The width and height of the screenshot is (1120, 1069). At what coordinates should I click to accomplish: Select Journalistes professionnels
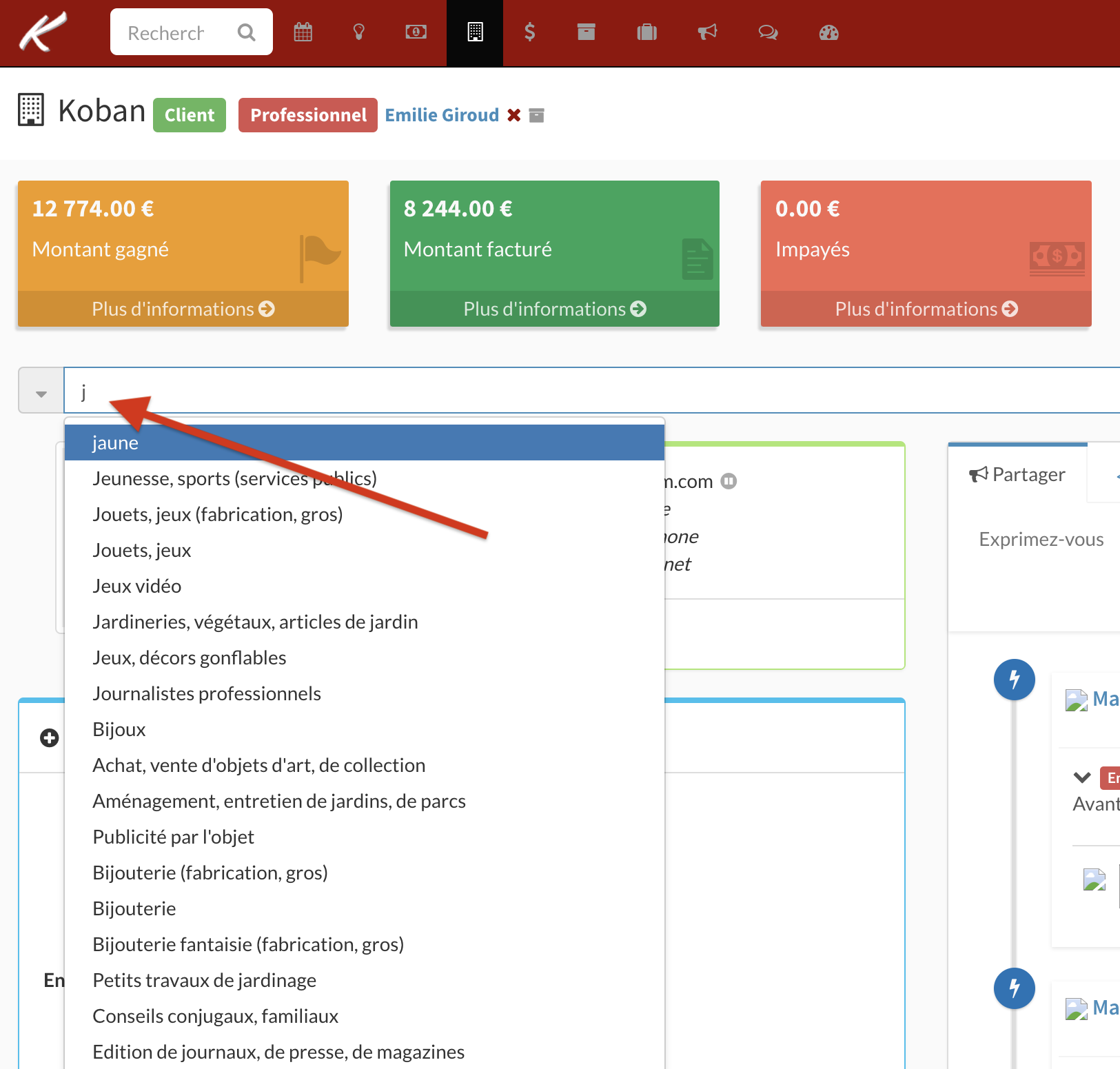tap(365, 693)
